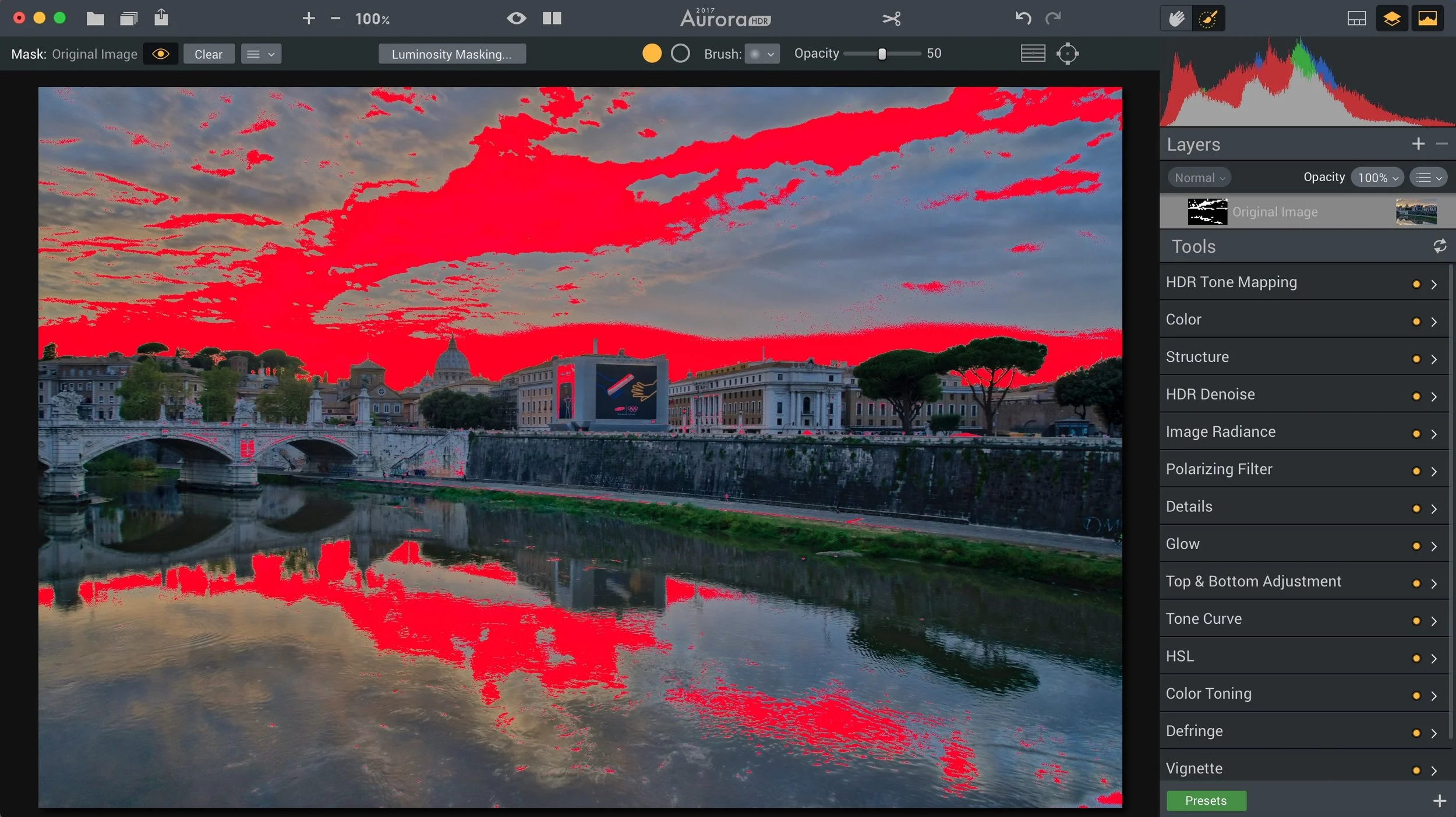
Task: Click the open folder icon
Action: (x=95, y=19)
